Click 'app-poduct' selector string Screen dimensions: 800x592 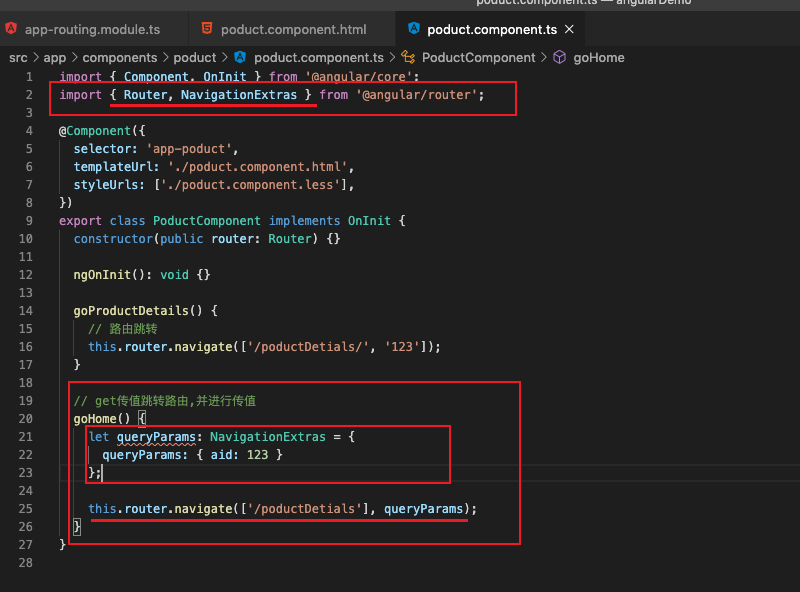pyautogui.click(x=189, y=149)
